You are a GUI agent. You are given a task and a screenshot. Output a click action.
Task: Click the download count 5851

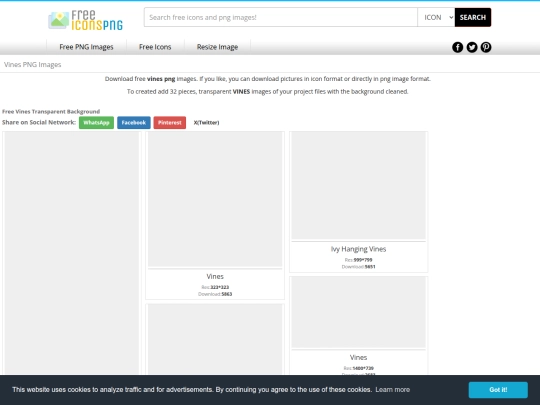370,267
